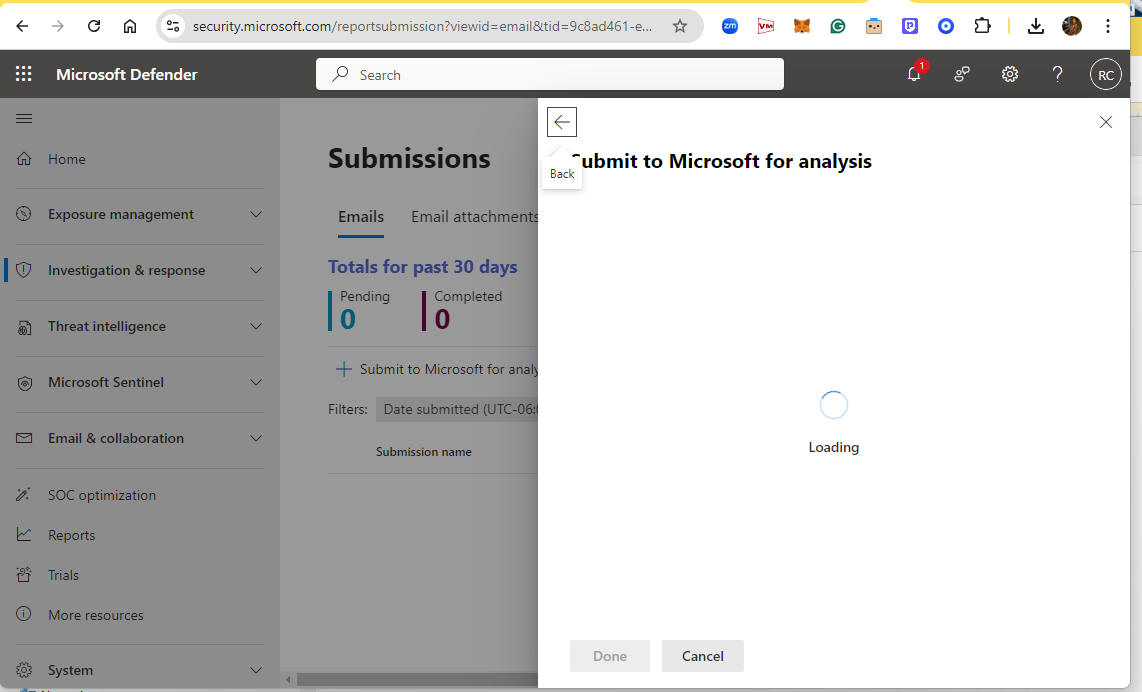Open the Date submitted filter
1142x692 pixels.
point(457,409)
